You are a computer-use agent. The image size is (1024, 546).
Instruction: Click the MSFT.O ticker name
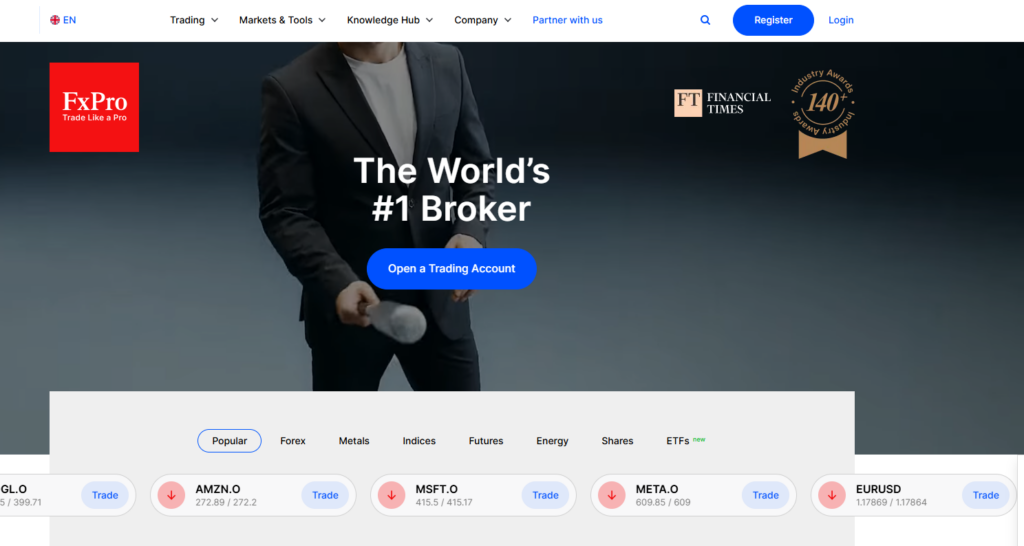pos(436,489)
